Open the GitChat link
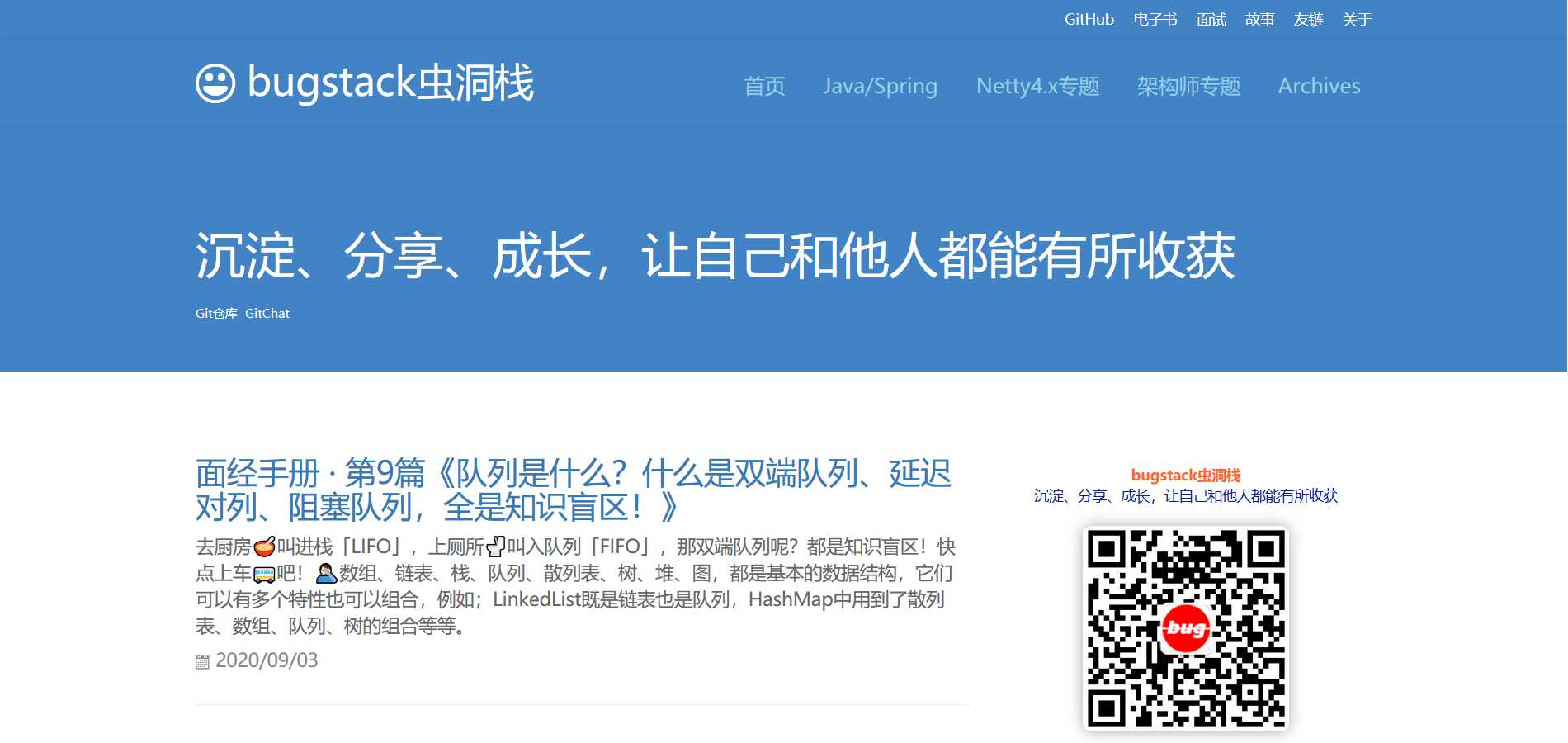 point(267,314)
